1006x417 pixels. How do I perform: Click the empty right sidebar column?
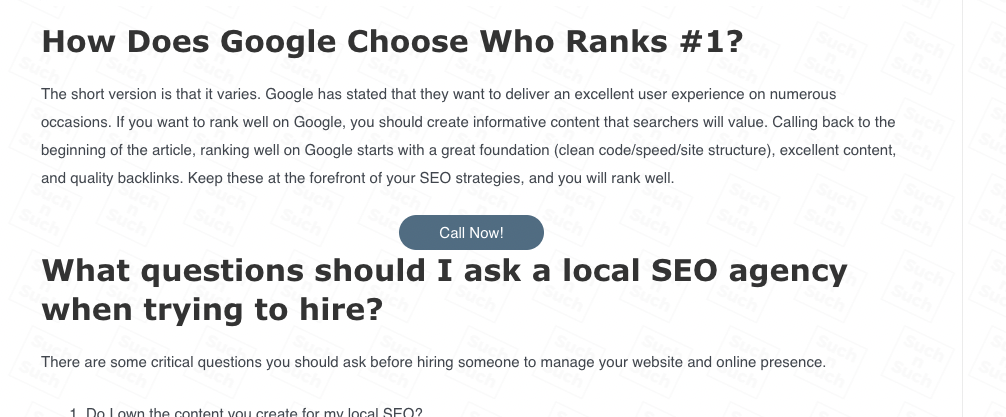point(984,200)
